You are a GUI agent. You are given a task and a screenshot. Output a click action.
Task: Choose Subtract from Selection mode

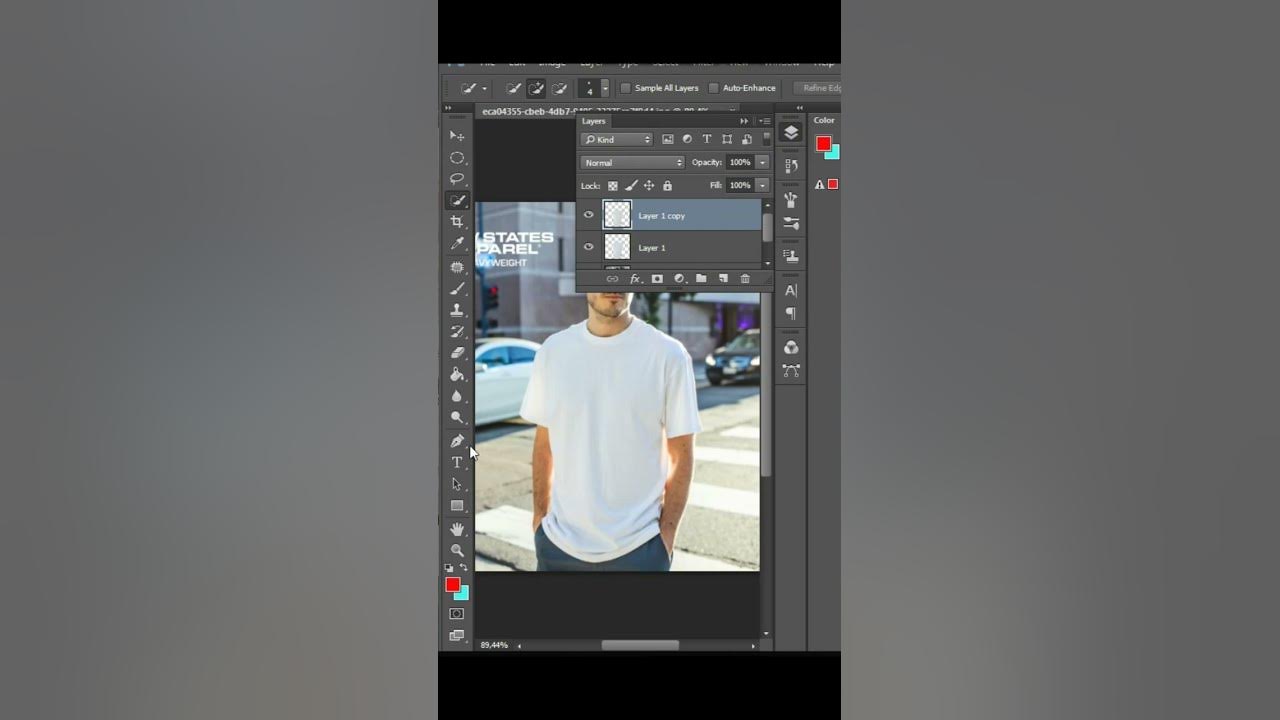[559, 88]
